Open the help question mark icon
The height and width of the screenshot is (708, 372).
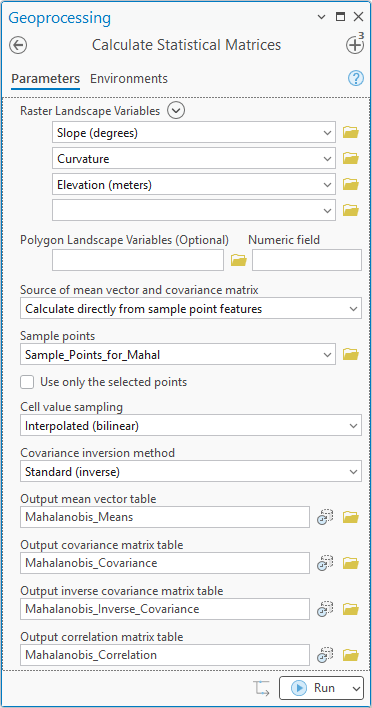pos(356,79)
